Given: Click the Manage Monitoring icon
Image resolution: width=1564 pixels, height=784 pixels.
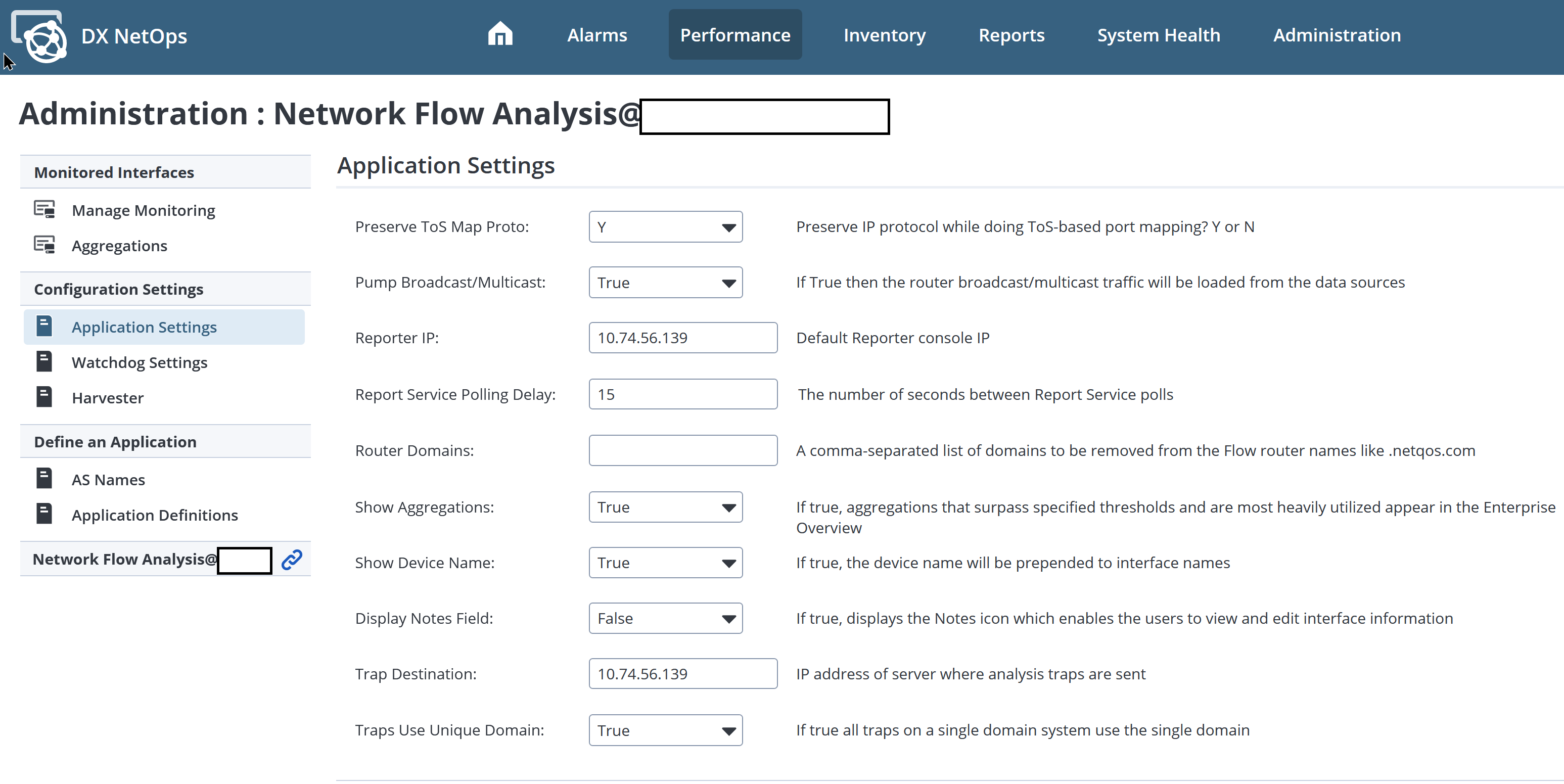Looking at the screenshot, I should (x=44, y=209).
